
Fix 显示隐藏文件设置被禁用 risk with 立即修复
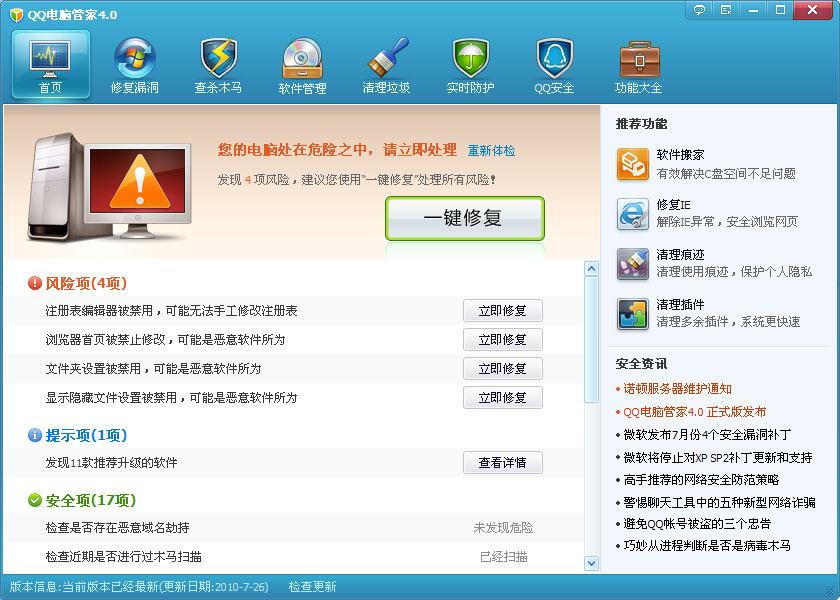coord(502,398)
